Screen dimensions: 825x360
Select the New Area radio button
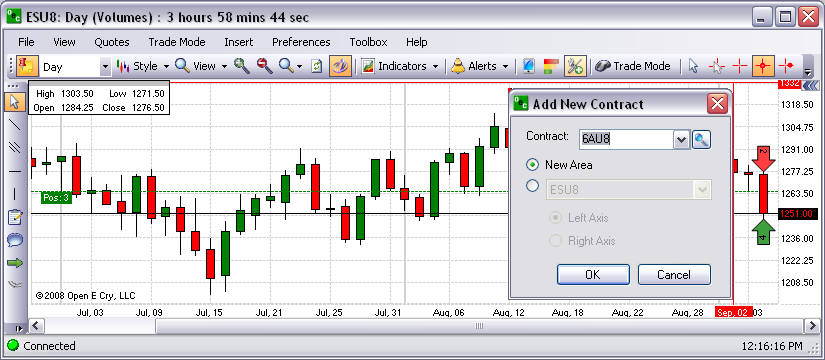[532, 165]
